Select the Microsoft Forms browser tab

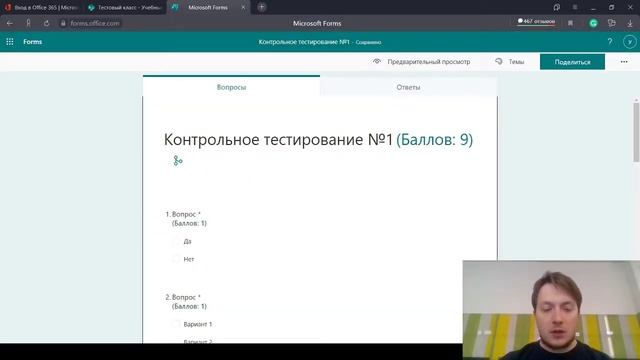(x=208, y=7)
